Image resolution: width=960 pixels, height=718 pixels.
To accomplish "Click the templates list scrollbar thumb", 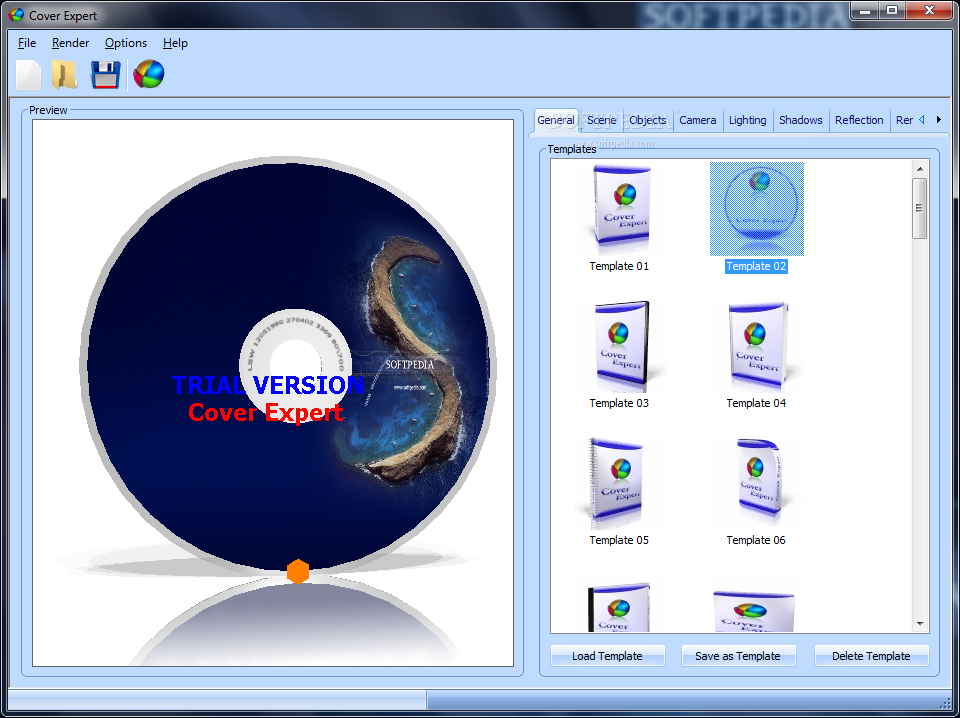I will 920,208.
